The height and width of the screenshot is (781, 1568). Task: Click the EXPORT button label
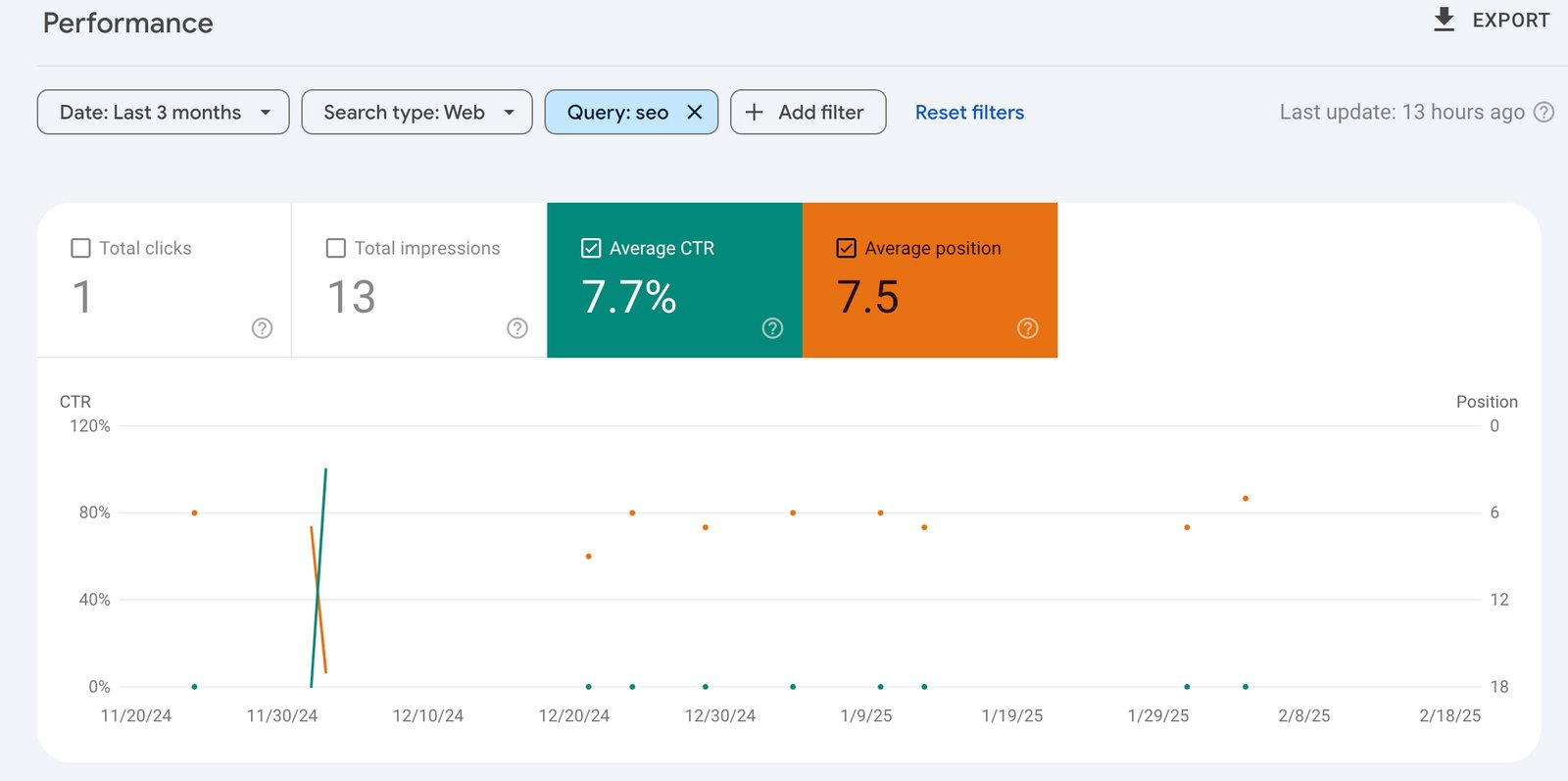click(x=1510, y=20)
